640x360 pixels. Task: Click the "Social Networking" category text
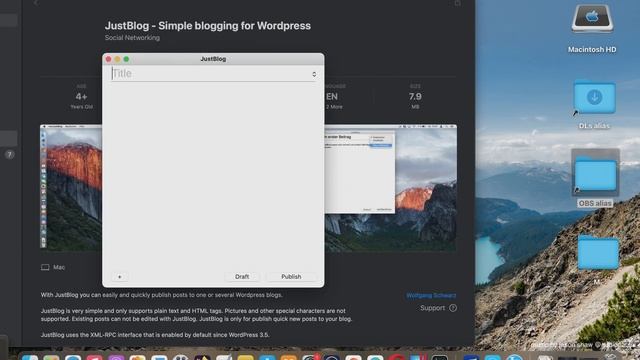pos(132,38)
